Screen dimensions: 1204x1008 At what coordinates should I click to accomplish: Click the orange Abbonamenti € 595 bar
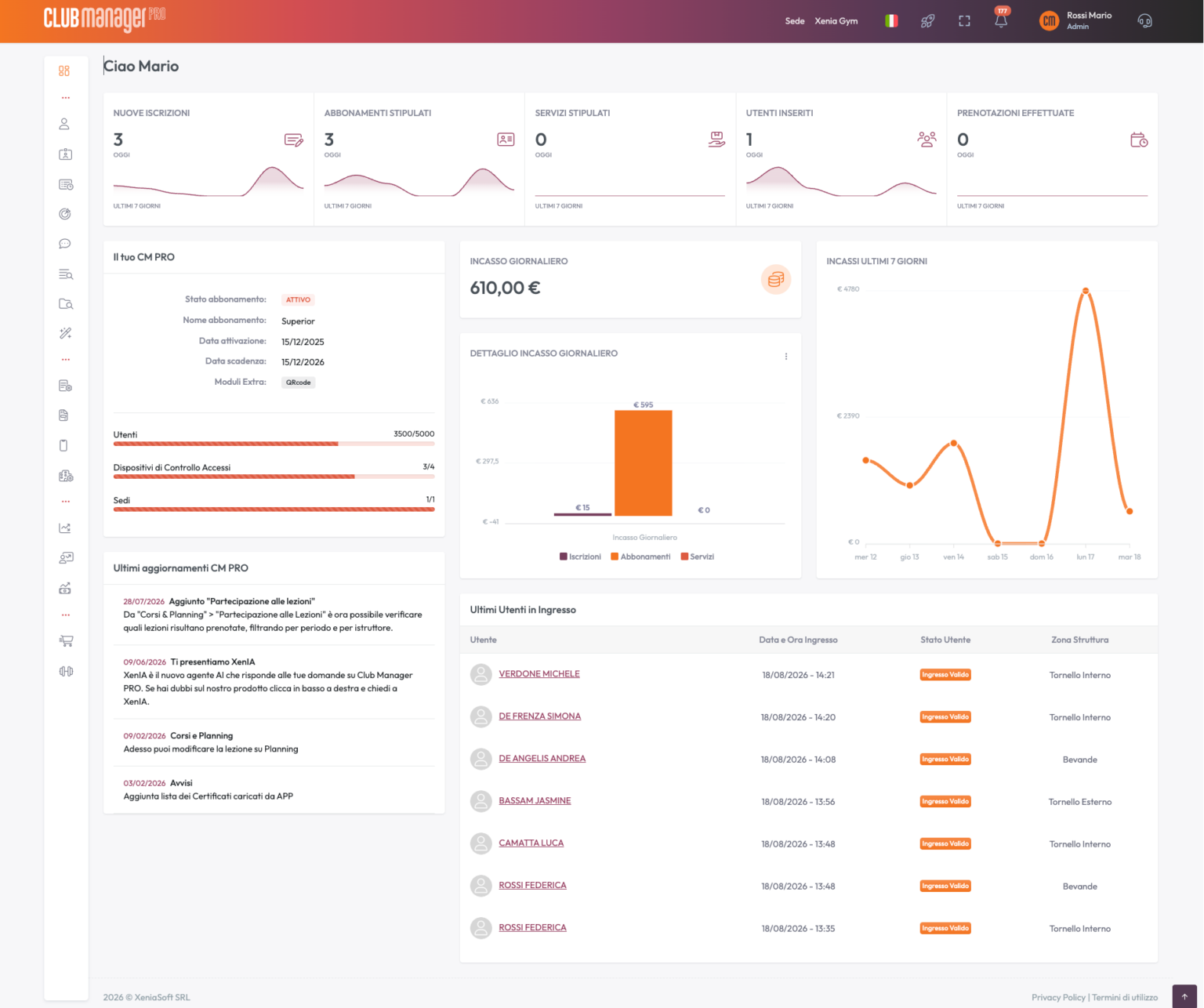[643, 462]
